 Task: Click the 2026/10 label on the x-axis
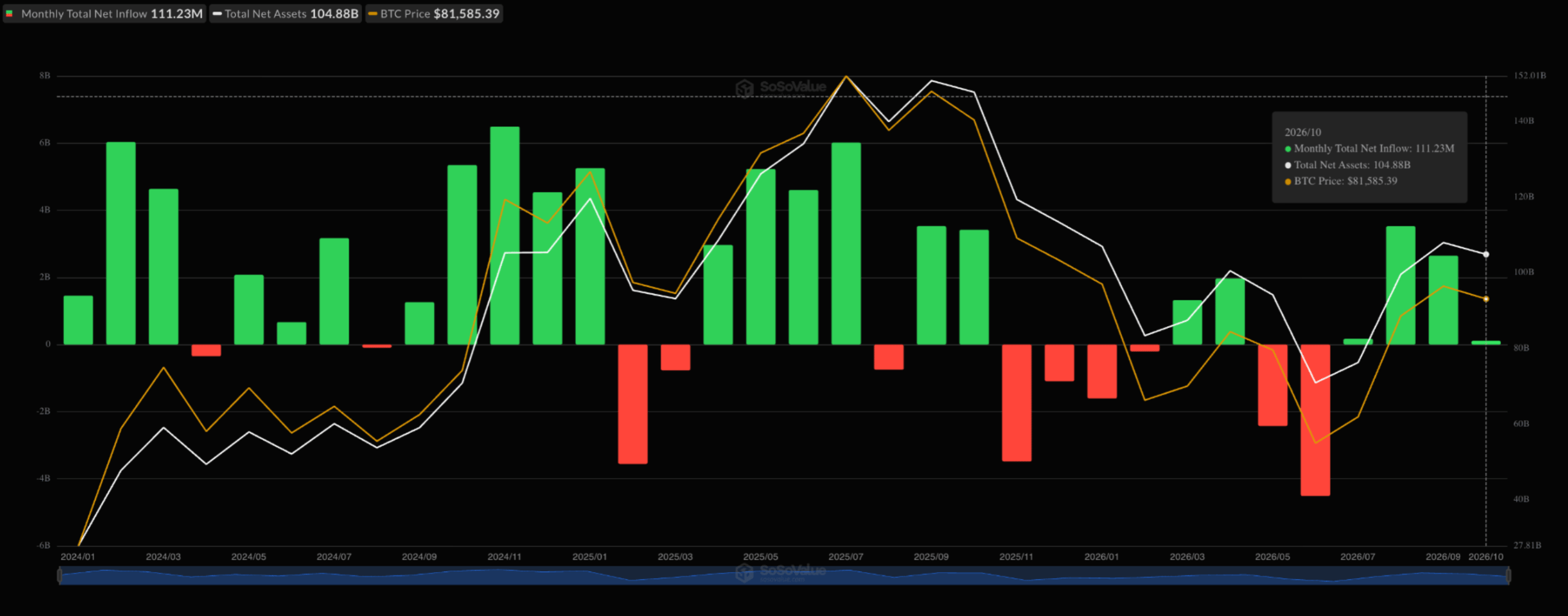pos(1486,557)
